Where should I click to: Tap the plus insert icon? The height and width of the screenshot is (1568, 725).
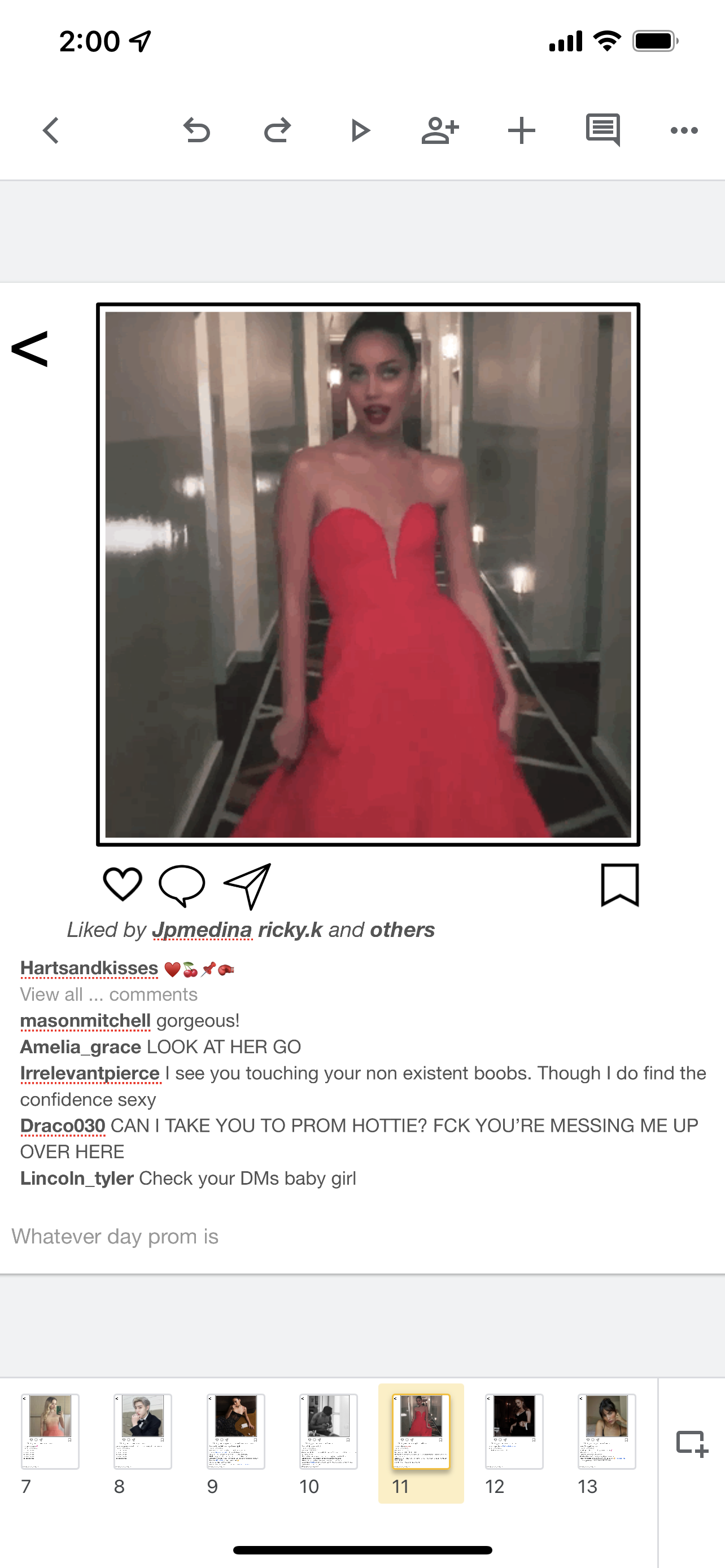click(x=522, y=130)
